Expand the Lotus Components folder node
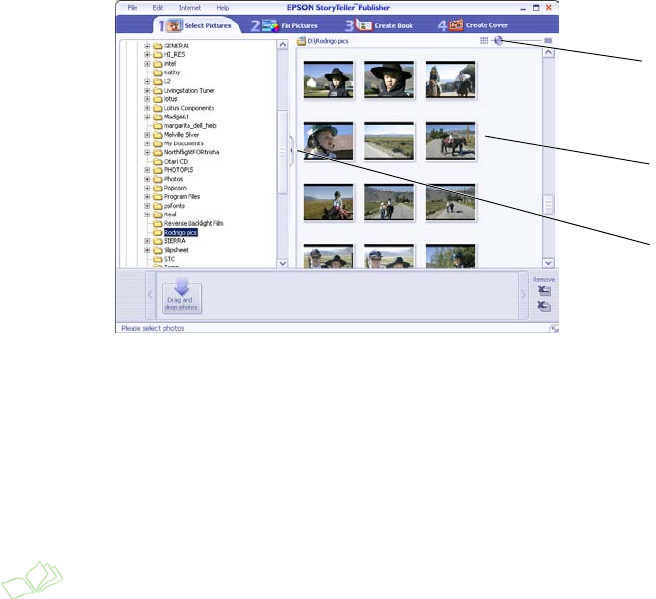The image size is (656, 599). coord(147,108)
